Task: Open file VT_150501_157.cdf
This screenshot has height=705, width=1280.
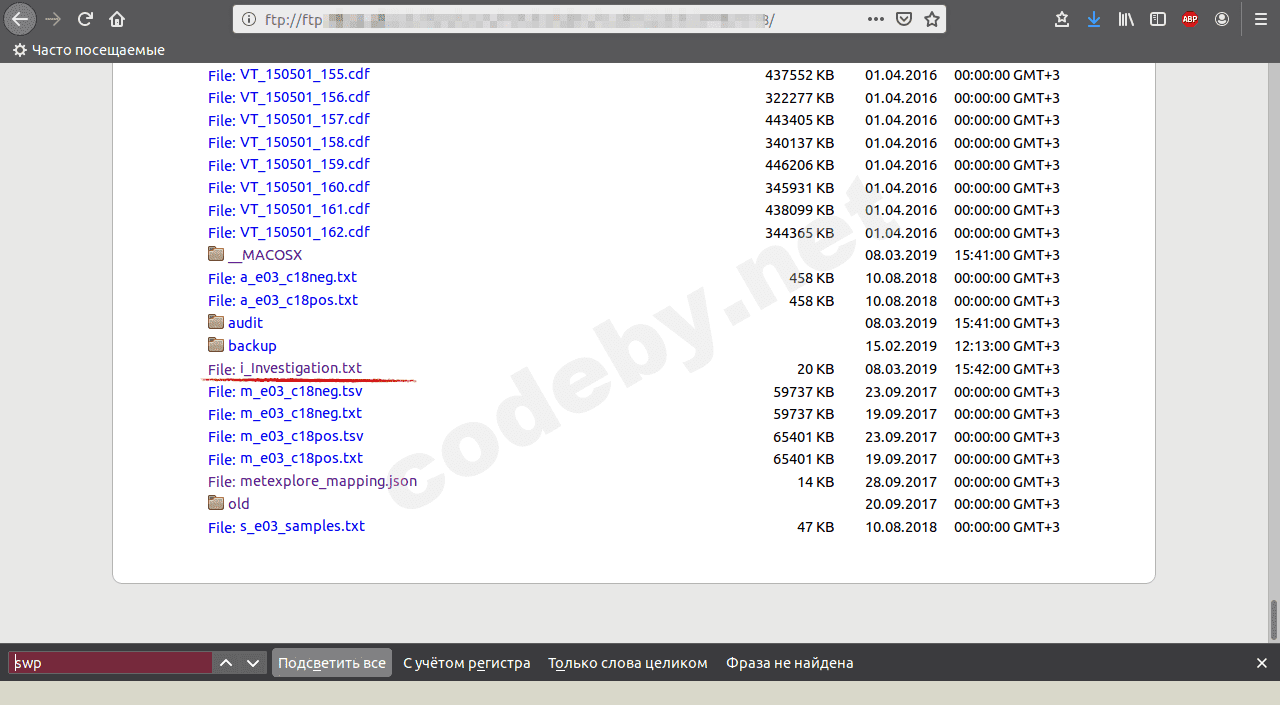Action: coord(305,119)
